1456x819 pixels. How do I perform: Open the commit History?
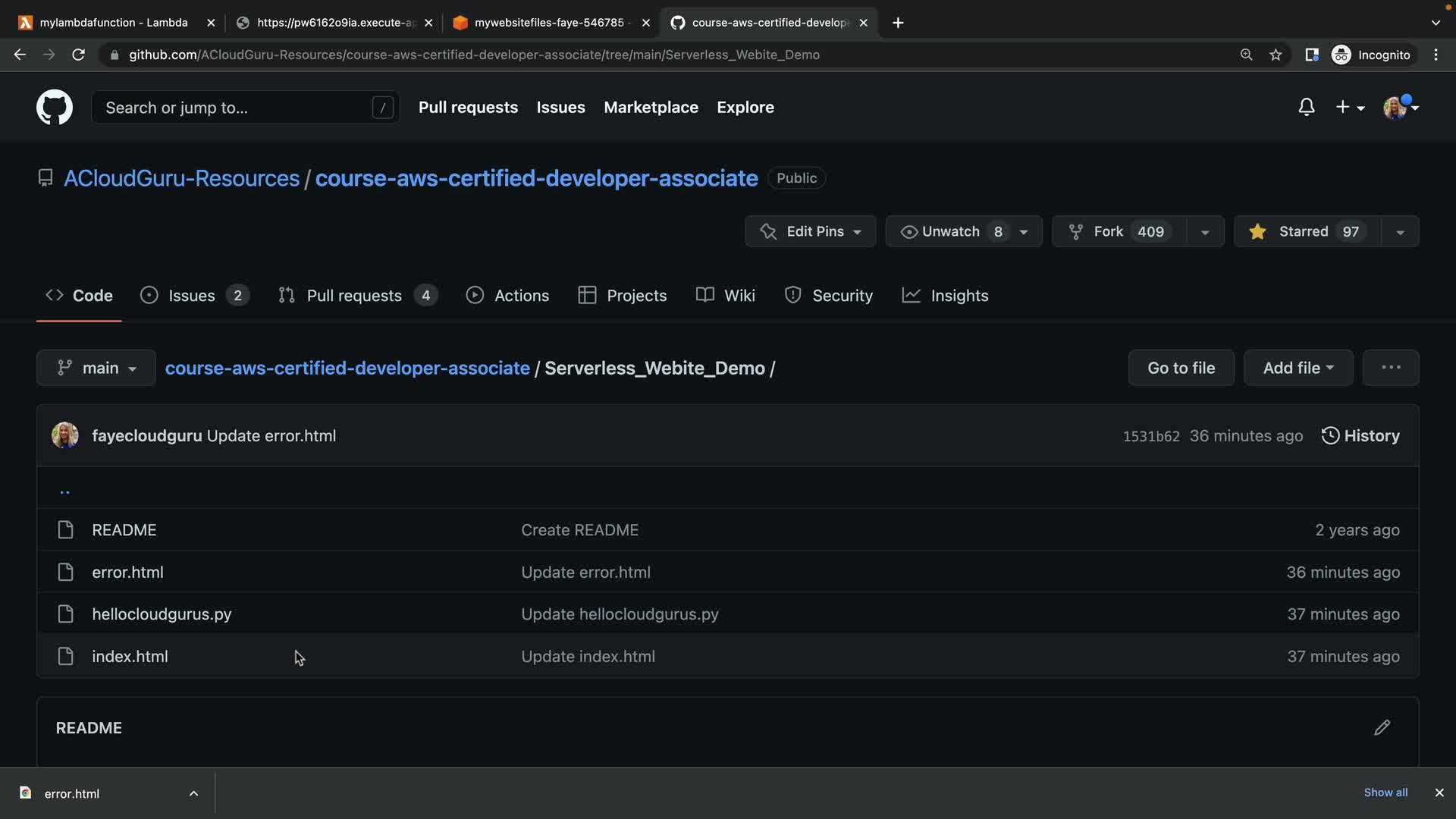(x=1360, y=435)
